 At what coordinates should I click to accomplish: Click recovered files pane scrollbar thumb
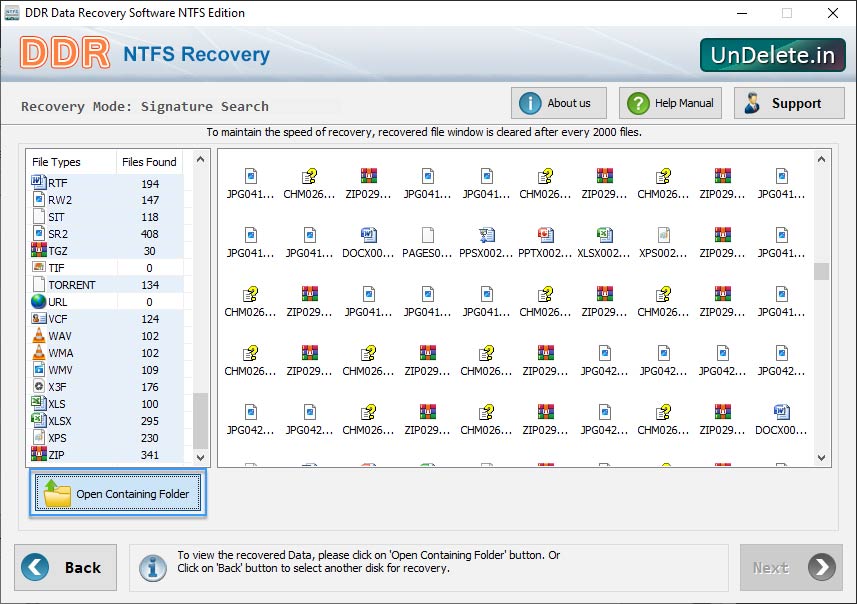tap(821, 271)
